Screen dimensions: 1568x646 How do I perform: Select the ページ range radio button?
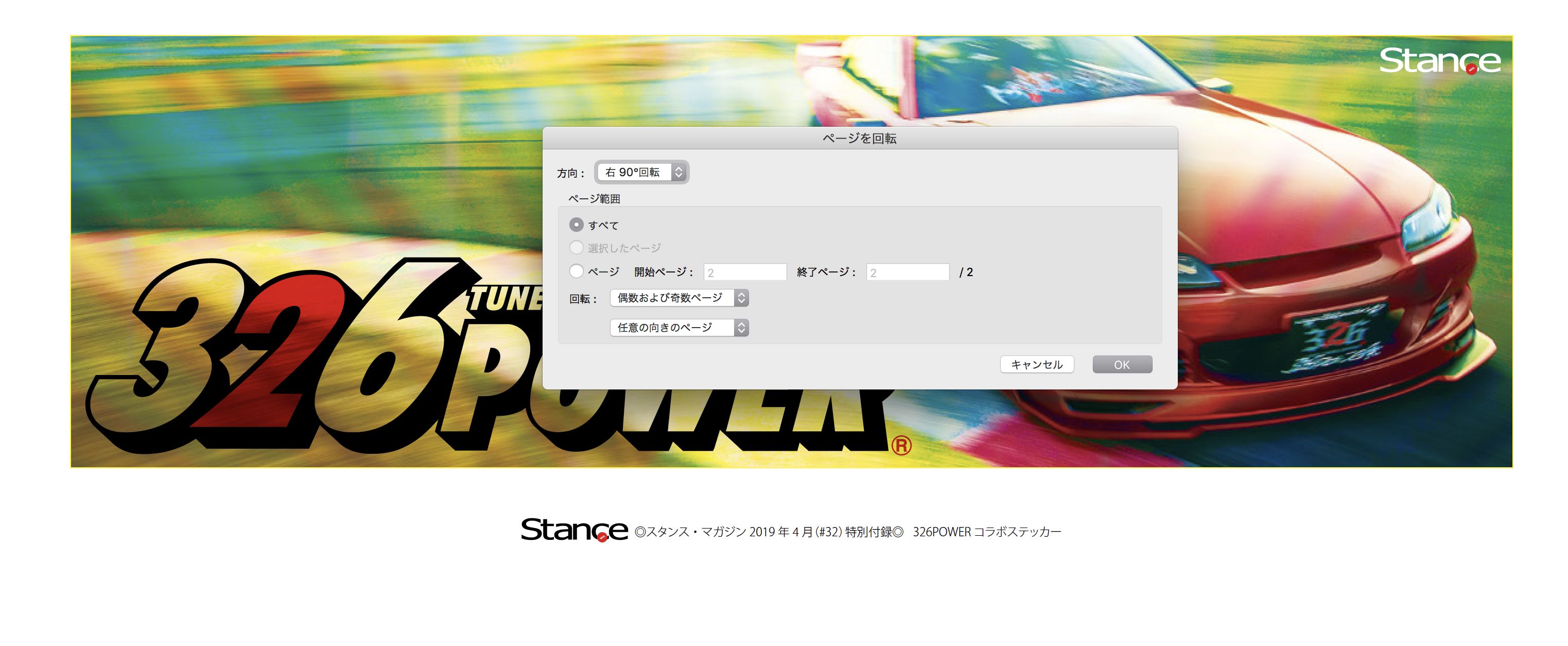pyautogui.click(x=576, y=271)
